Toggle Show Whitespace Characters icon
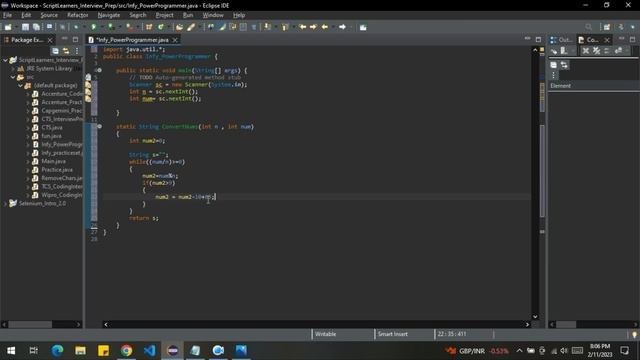640x360 pixels. (254, 27)
